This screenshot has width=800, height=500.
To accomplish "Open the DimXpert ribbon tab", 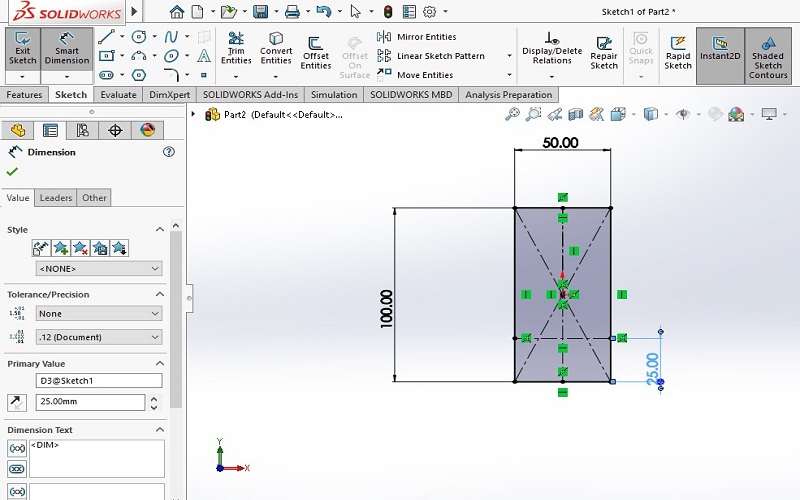I will click(x=169, y=95).
